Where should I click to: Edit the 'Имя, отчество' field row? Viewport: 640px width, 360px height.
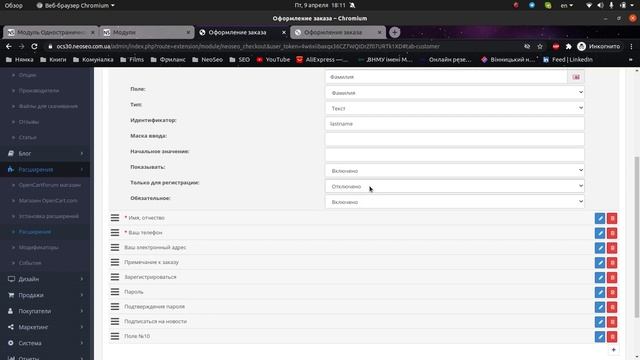point(600,218)
